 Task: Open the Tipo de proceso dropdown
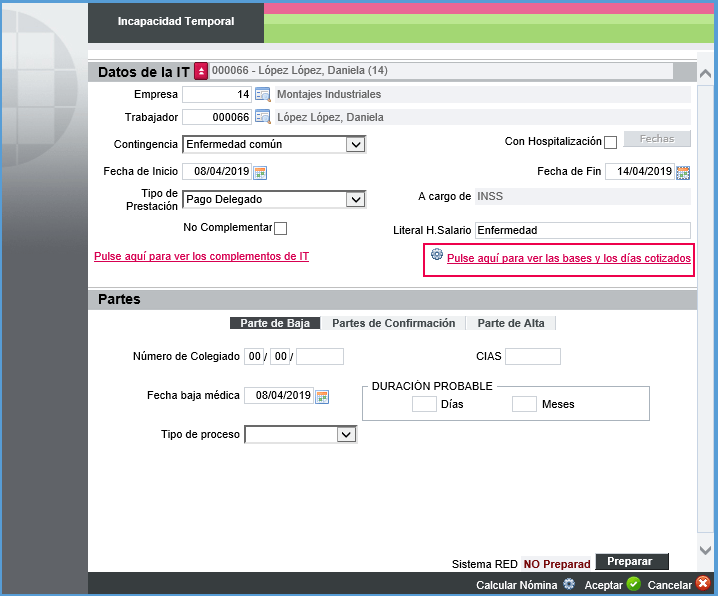tap(346, 434)
